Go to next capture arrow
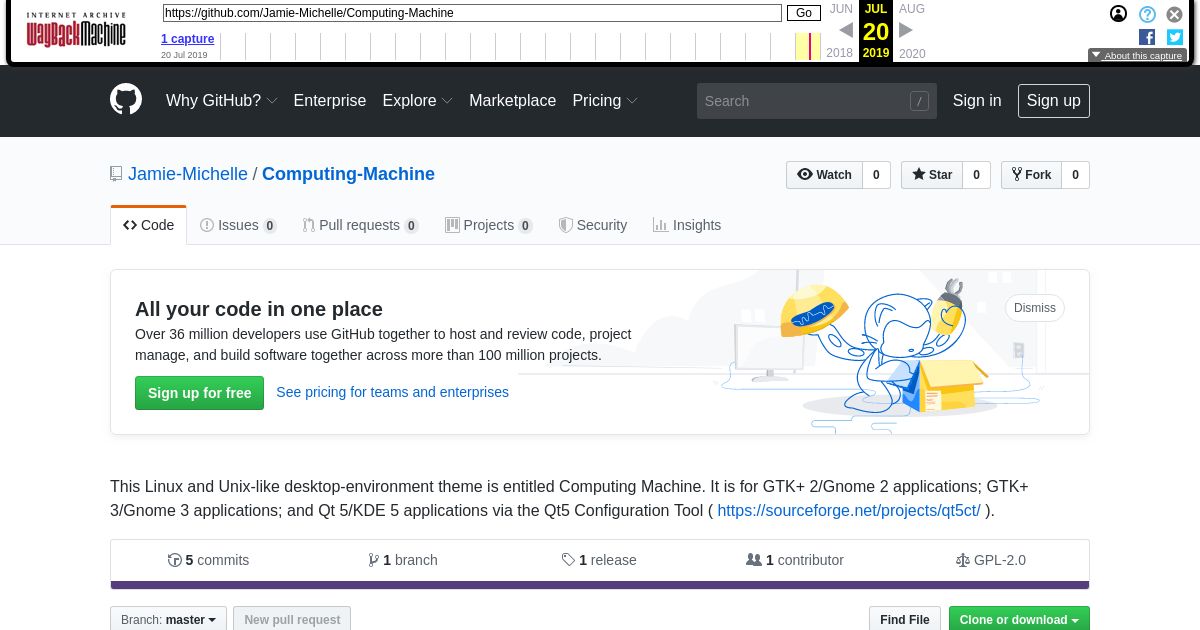Screen dimensions: 1200x630 906,30
